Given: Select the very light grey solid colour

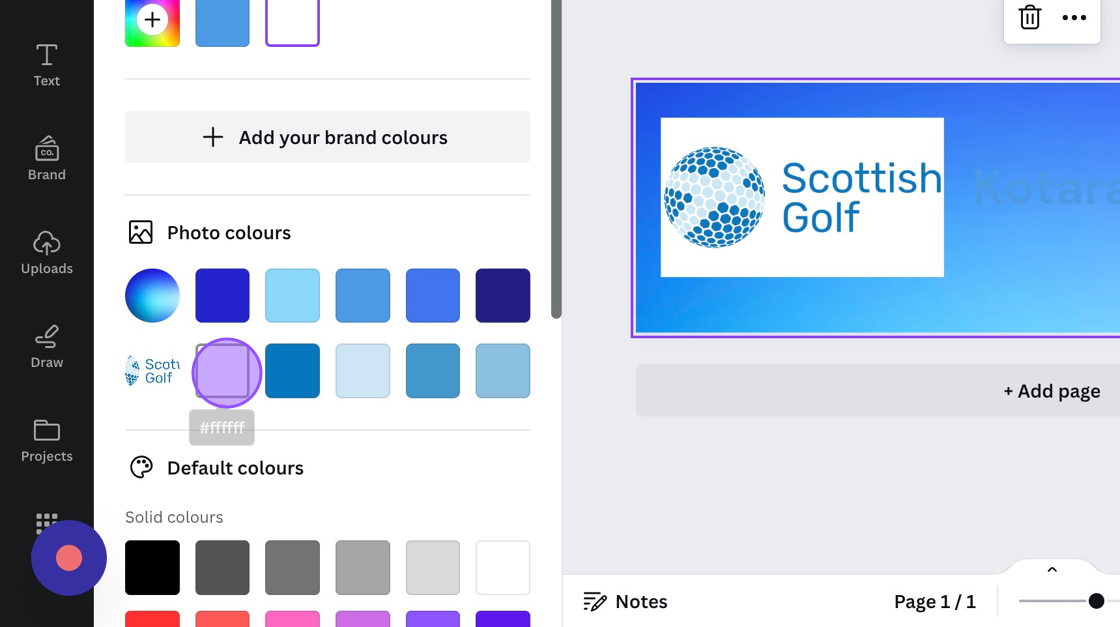Looking at the screenshot, I should click(x=432, y=568).
